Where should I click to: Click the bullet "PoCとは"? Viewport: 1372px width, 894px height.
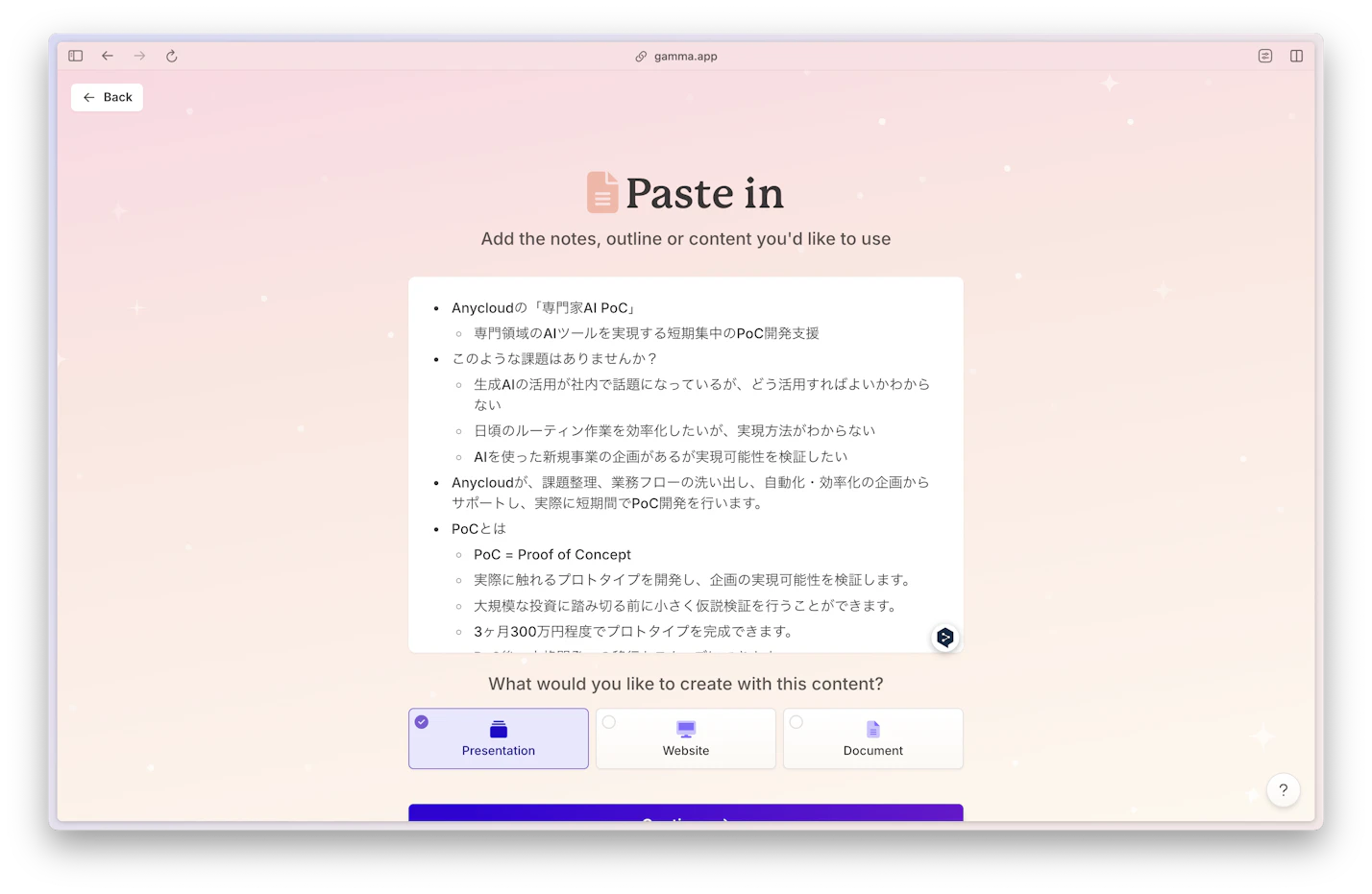point(478,529)
